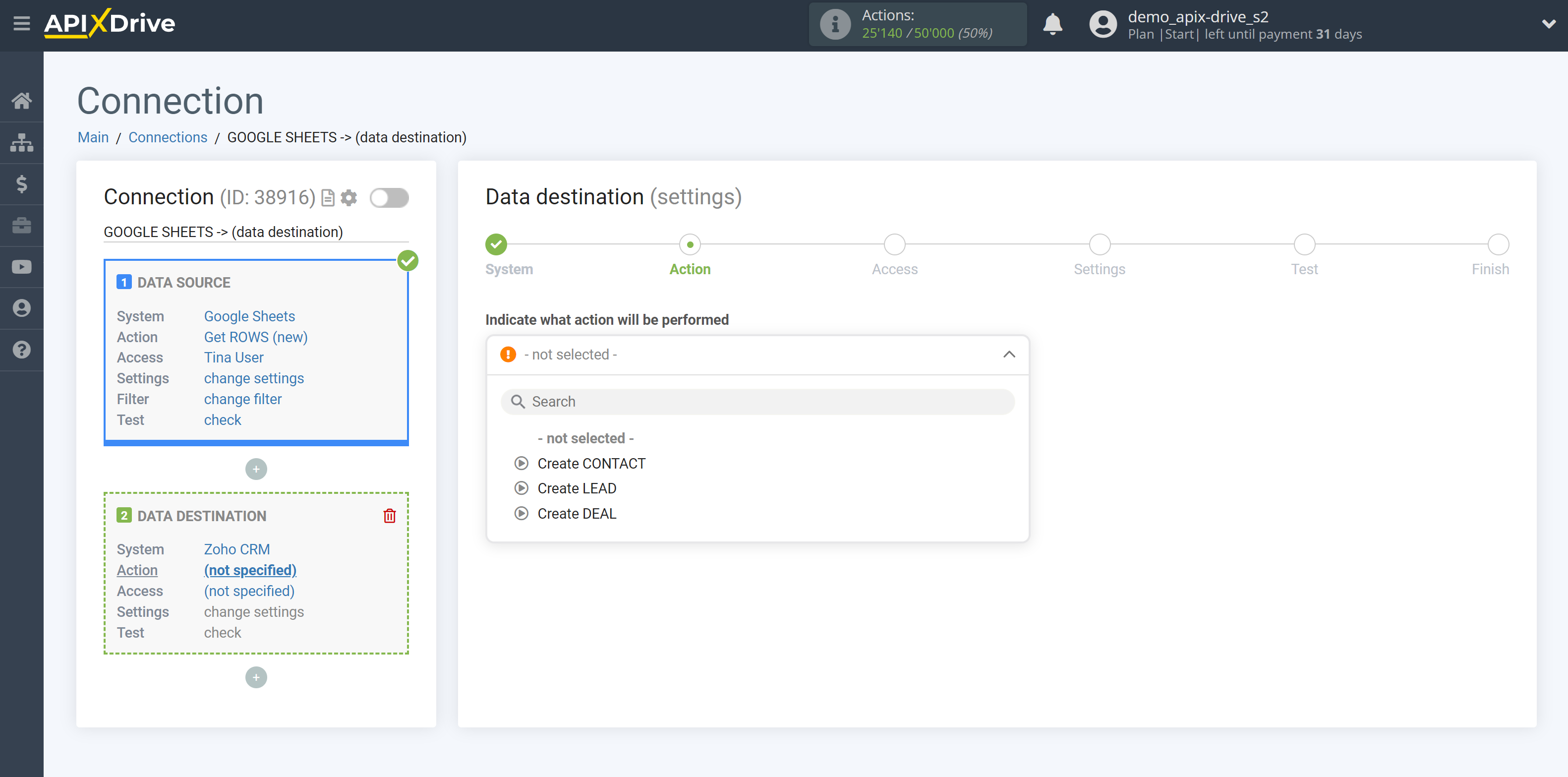Screen dimensions: 1568x777
Task: Select Create LEAD from dropdown
Action: [576, 488]
